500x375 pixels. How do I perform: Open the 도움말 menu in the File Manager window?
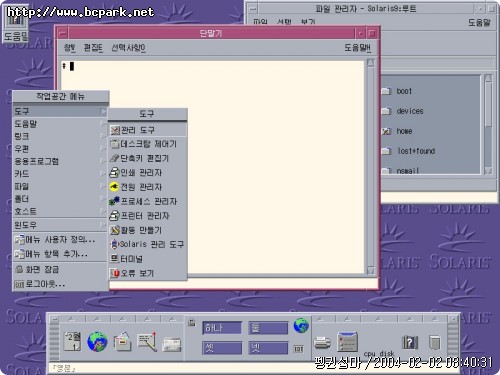[x=479, y=22]
